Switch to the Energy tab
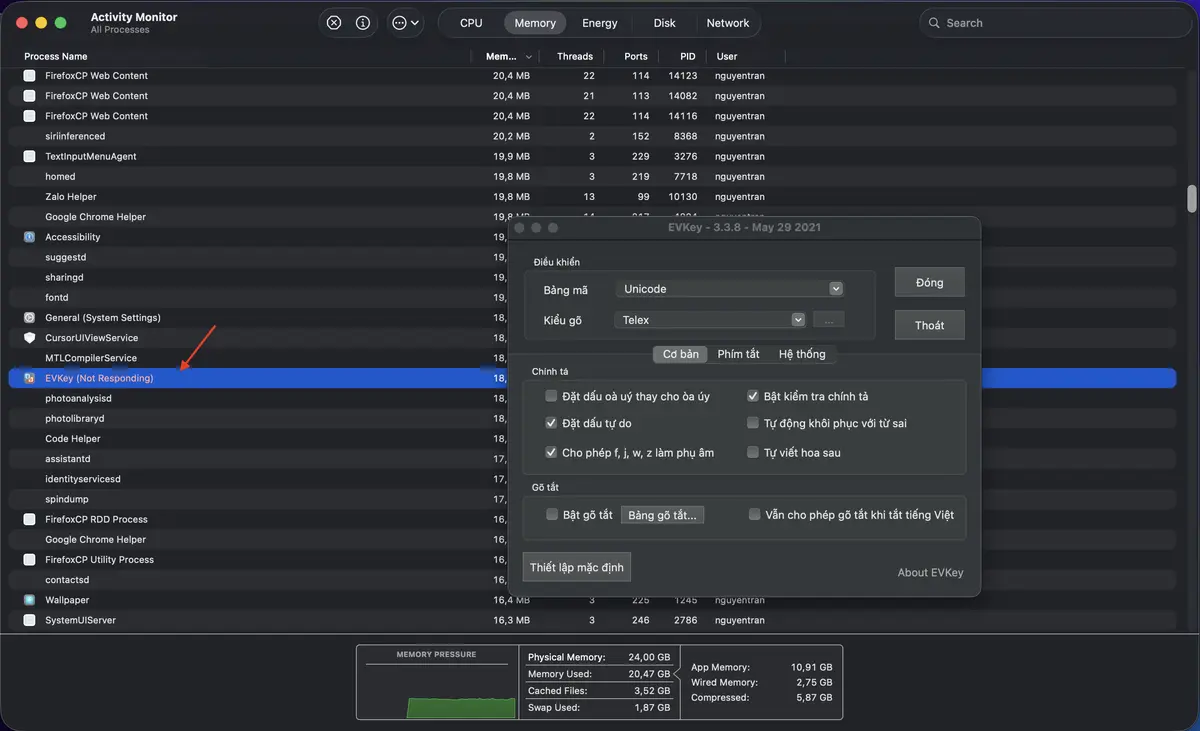1200x731 pixels. click(x=600, y=23)
